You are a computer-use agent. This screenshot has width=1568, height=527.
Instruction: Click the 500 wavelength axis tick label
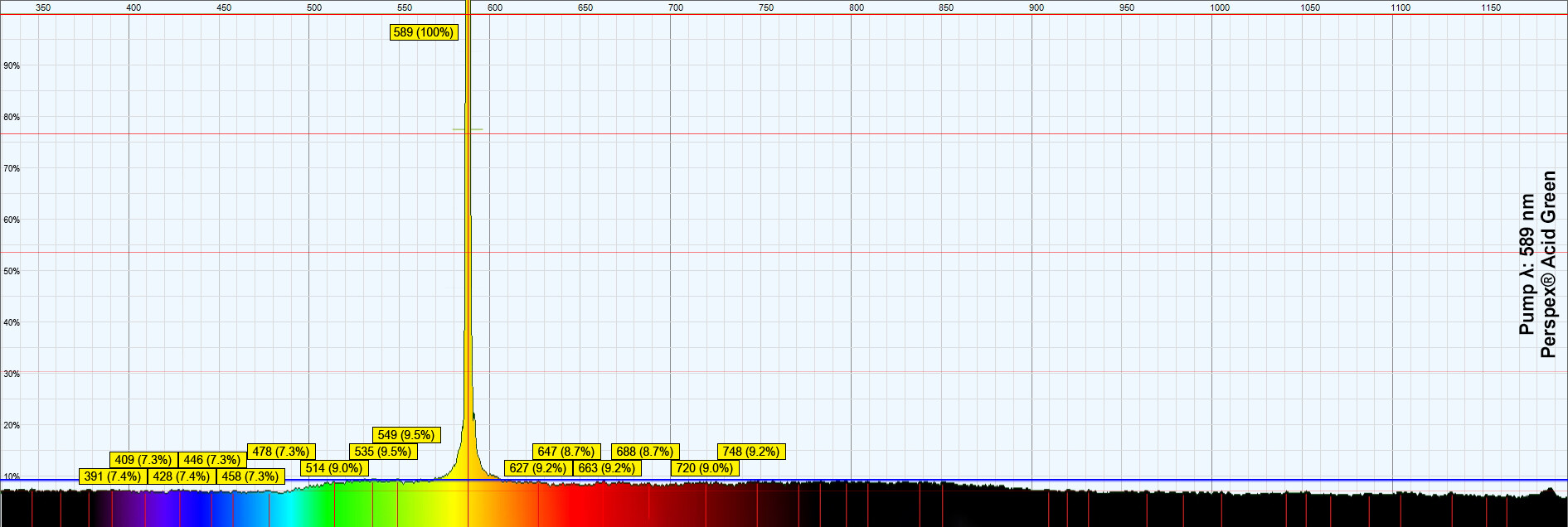[x=314, y=7]
